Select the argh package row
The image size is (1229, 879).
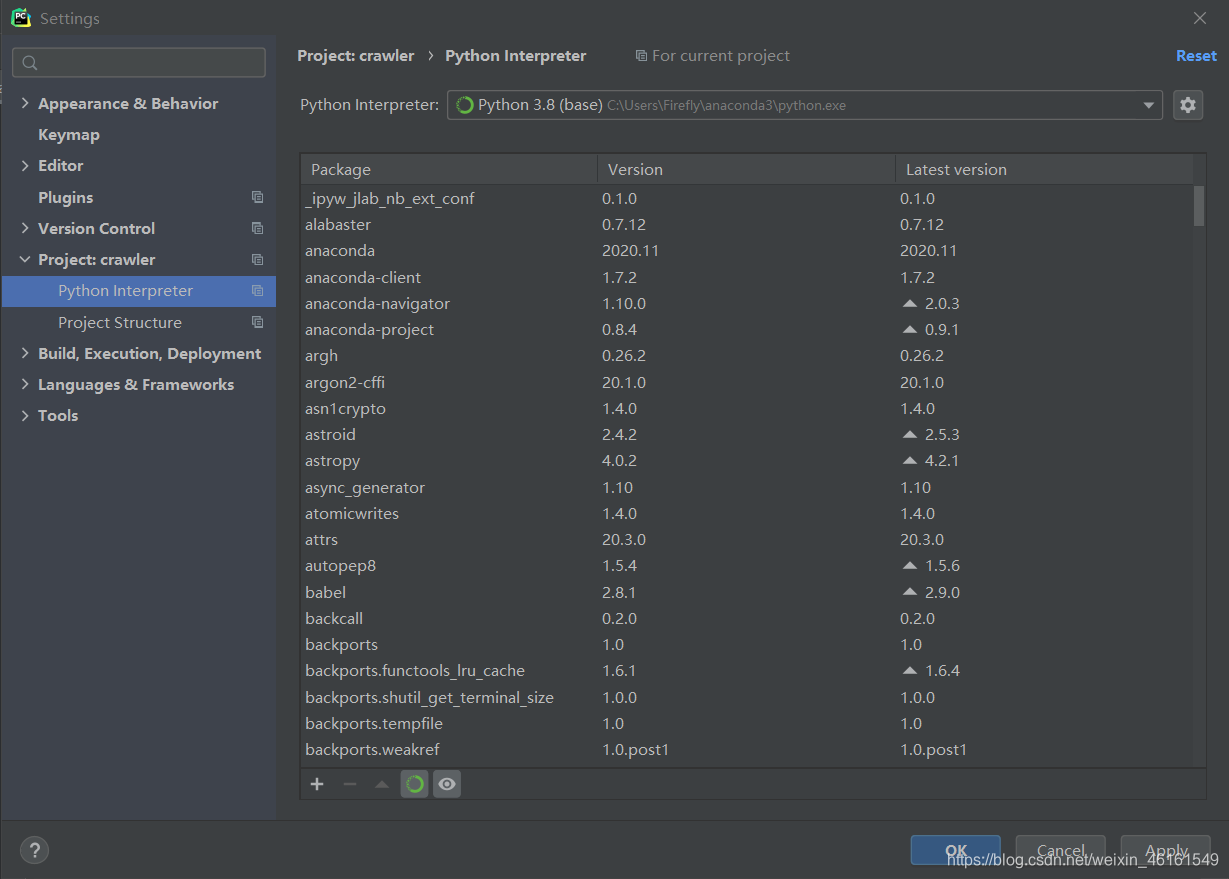pyautogui.click(x=747, y=355)
